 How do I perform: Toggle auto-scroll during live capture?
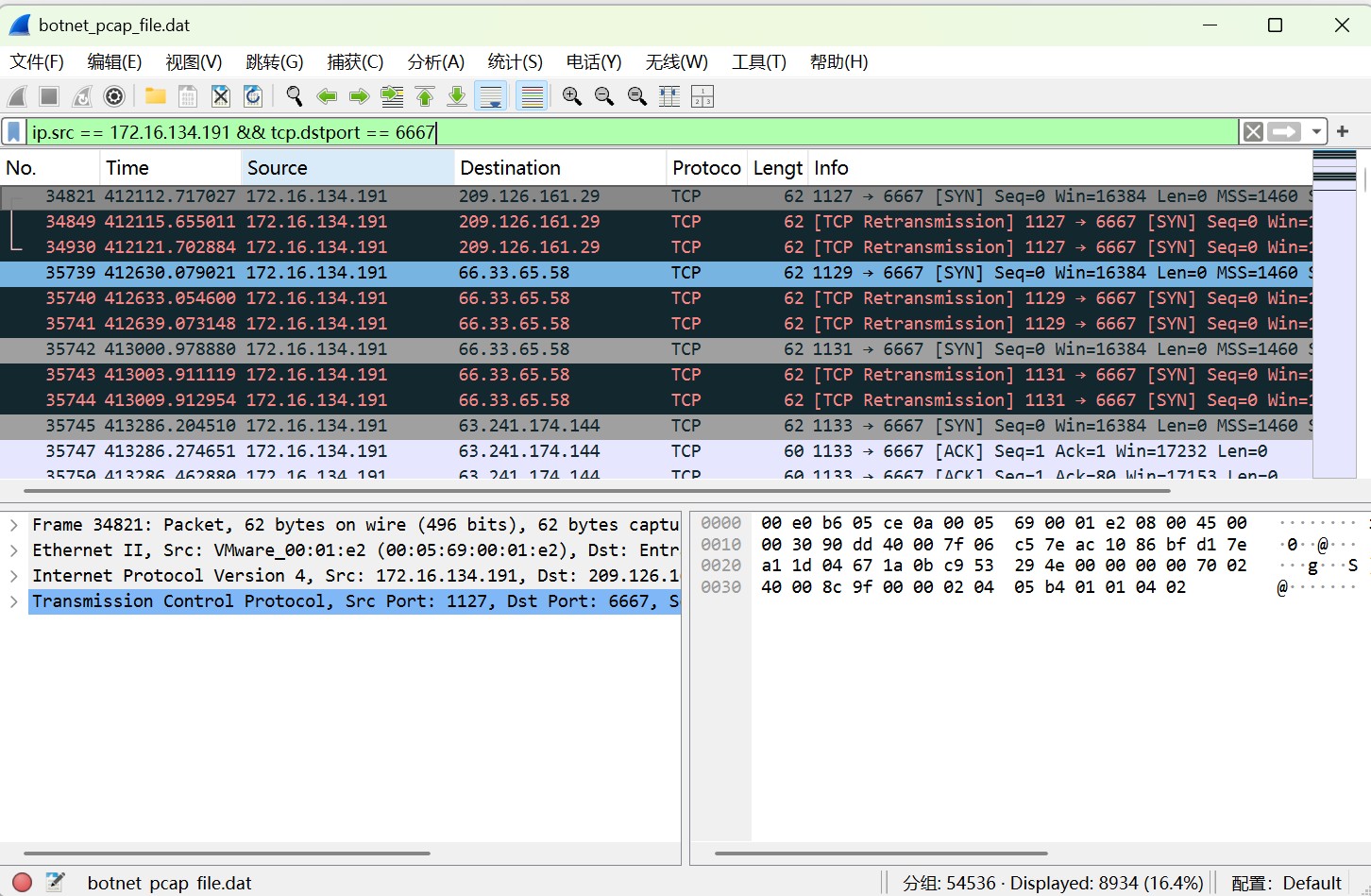pyautogui.click(x=491, y=96)
